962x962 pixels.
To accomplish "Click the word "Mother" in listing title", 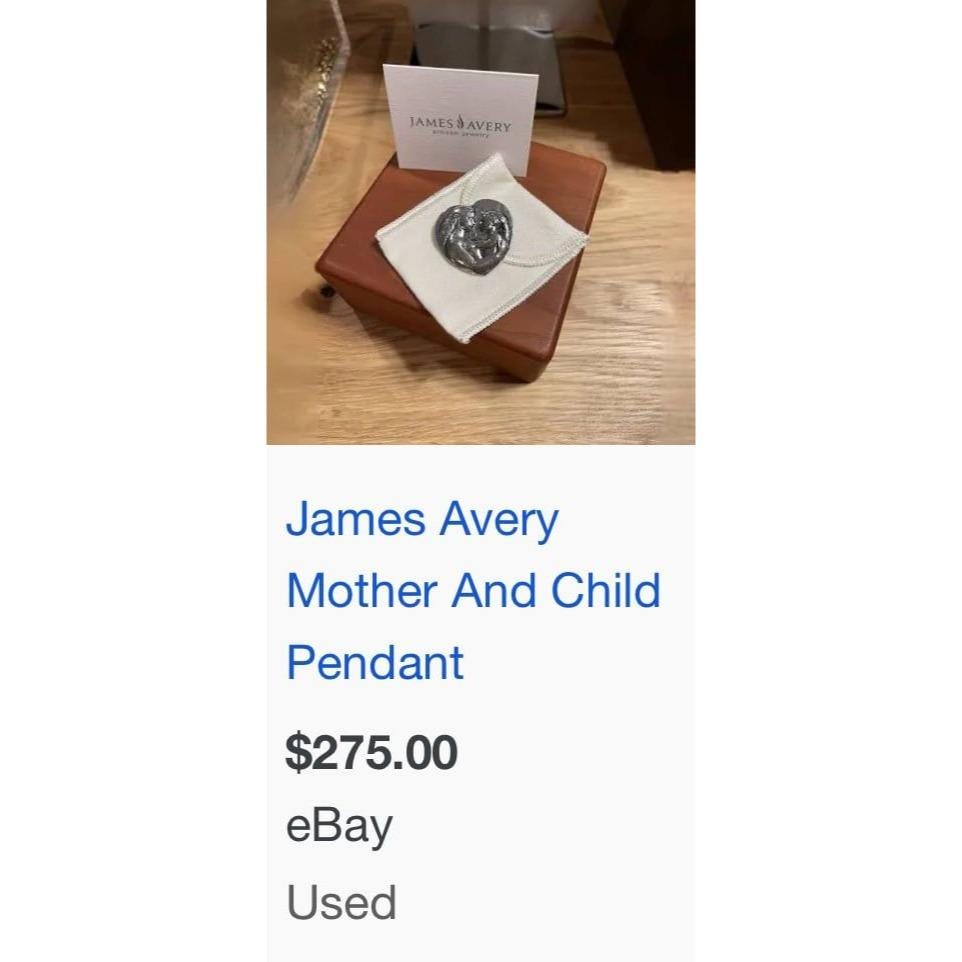I will pyautogui.click(x=361, y=591).
